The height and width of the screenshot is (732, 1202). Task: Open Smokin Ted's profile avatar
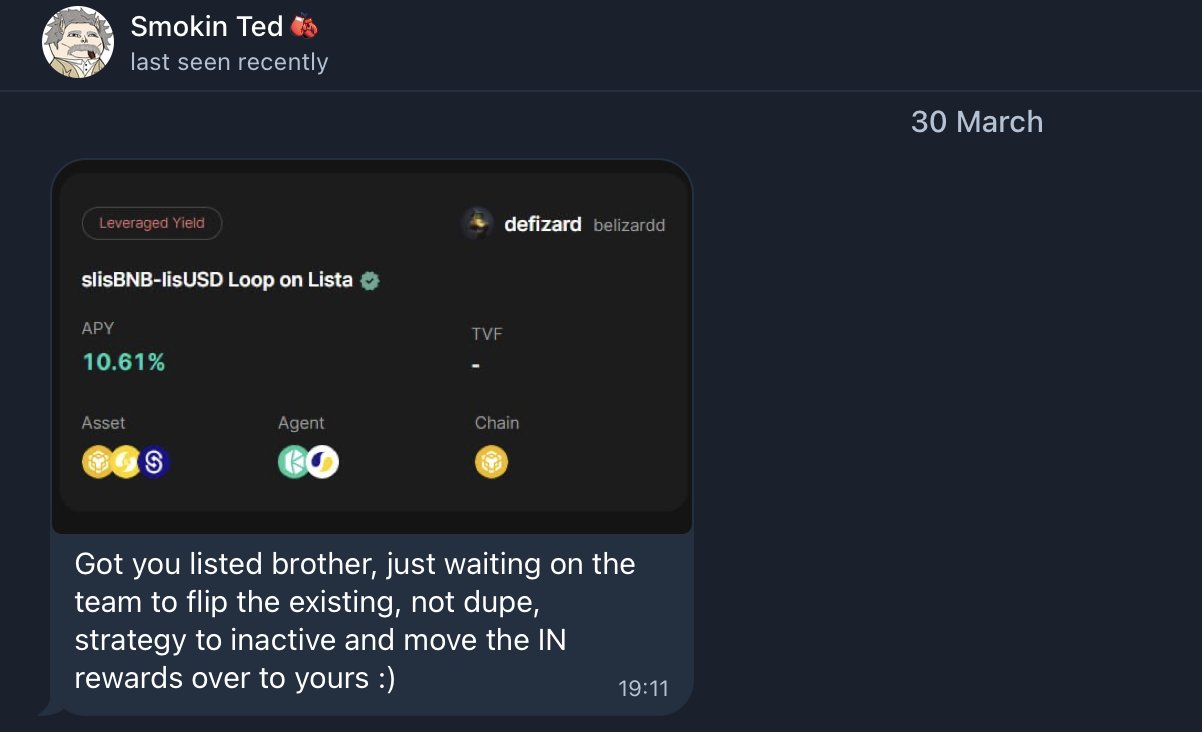click(77, 42)
